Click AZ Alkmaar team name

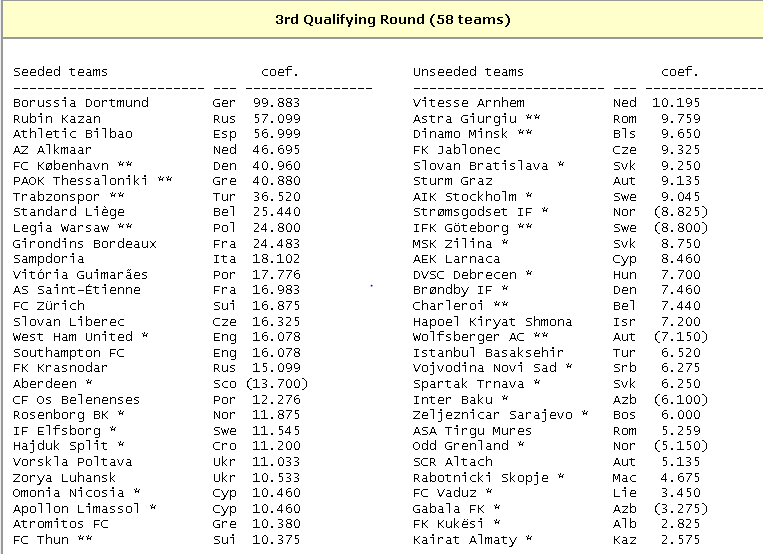pos(52,150)
